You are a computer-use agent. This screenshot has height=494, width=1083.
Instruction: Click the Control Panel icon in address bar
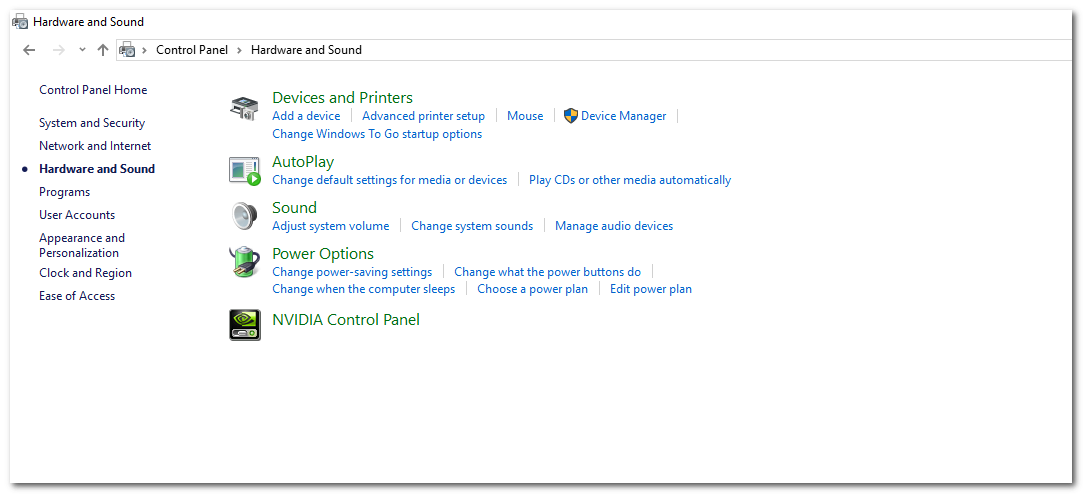pyautogui.click(x=127, y=50)
